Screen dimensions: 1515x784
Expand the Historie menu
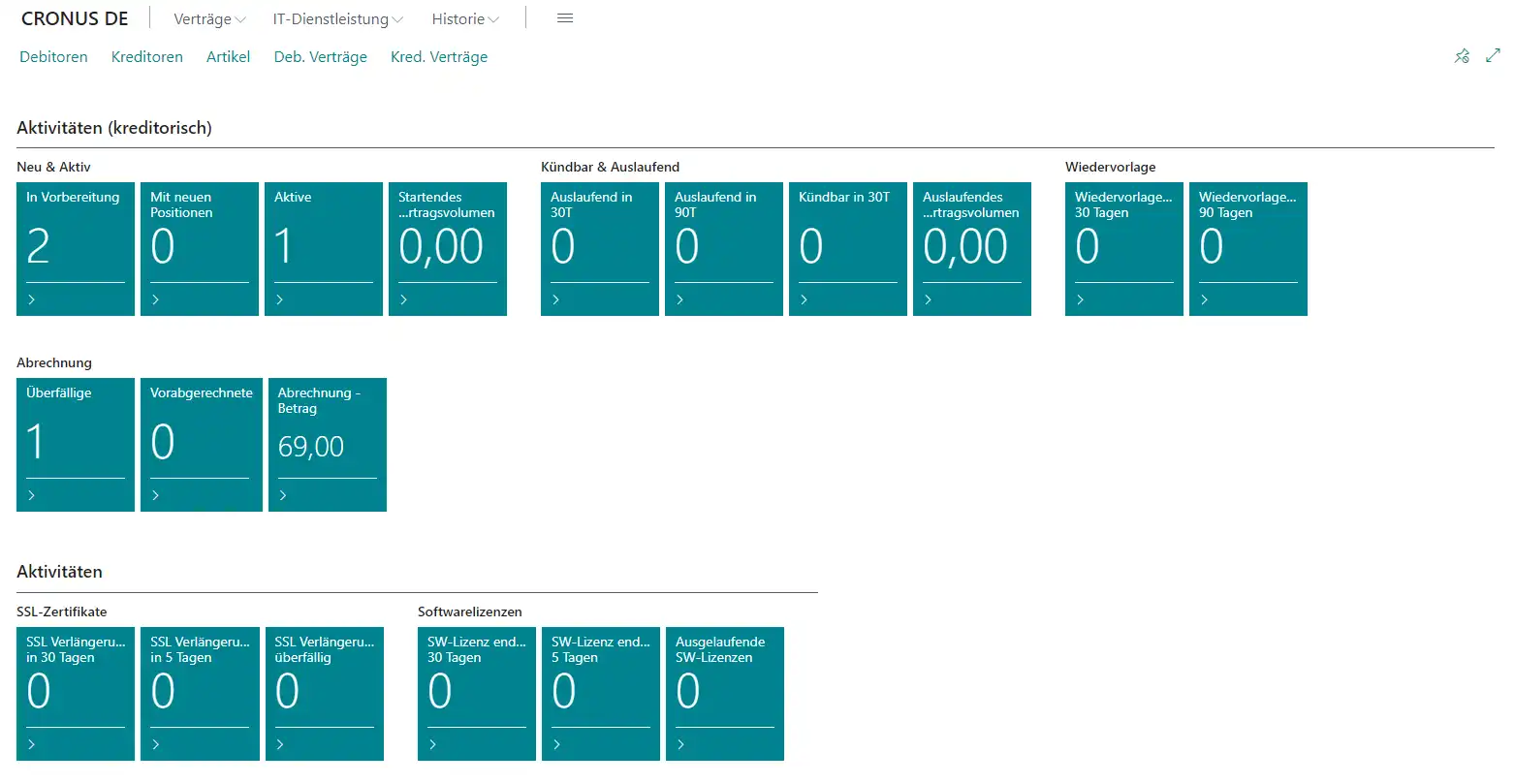point(465,19)
